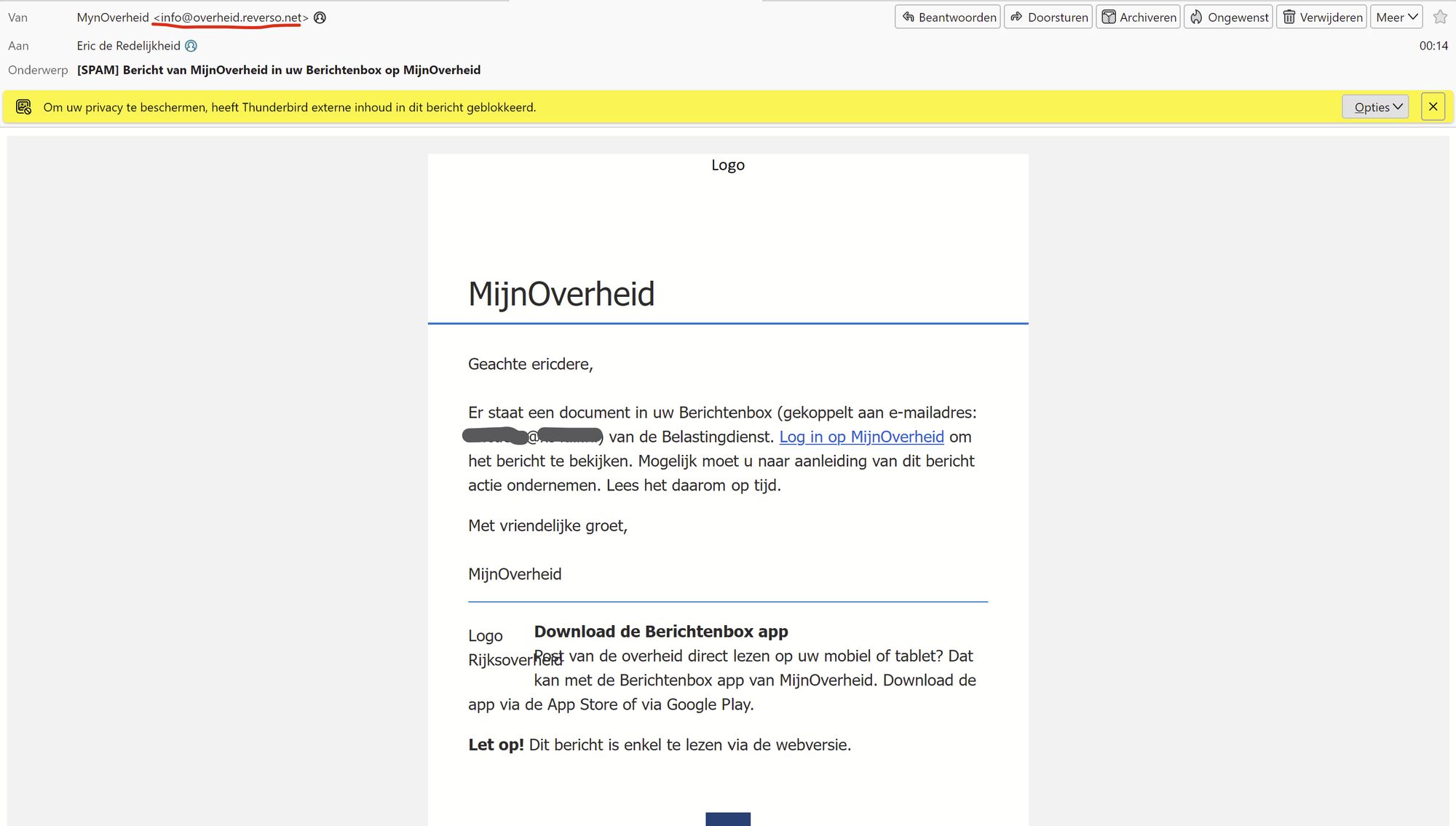The height and width of the screenshot is (826, 1456).
Task: Open the Opties dropdown in the privacy bar
Action: pyautogui.click(x=1375, y=107)
